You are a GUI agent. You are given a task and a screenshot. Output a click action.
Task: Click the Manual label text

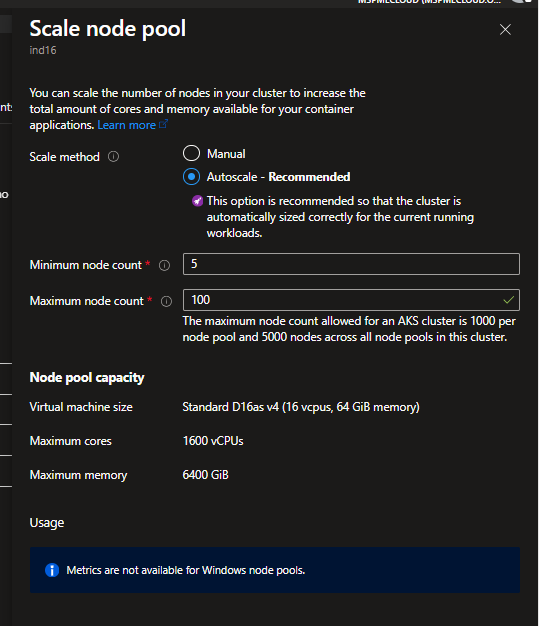click(x=226, y=154)
